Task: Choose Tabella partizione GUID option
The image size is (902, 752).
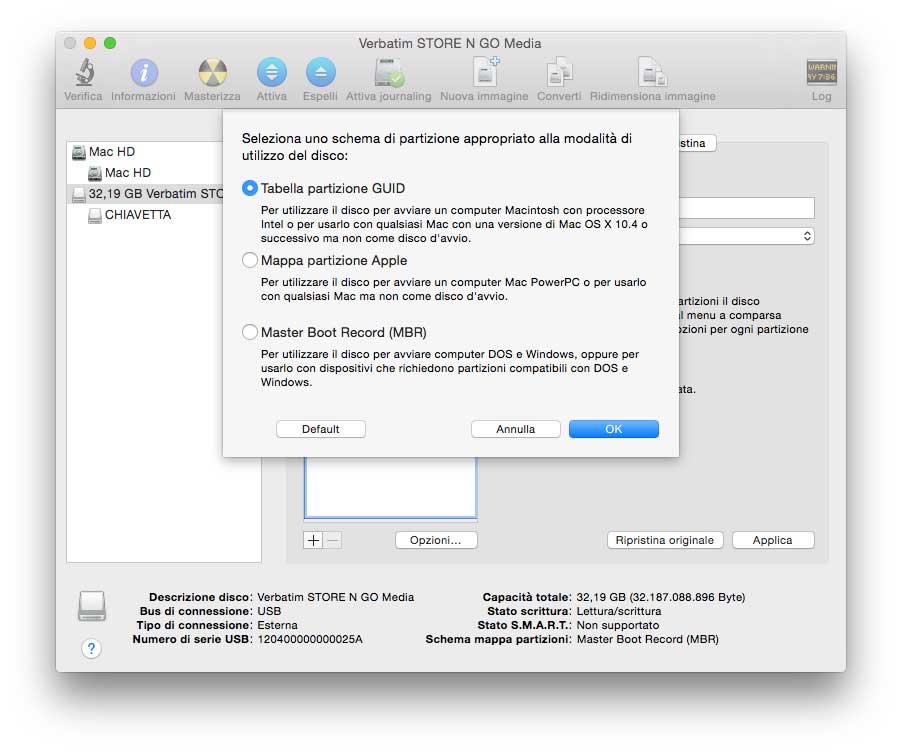Action: pos(250,188)
